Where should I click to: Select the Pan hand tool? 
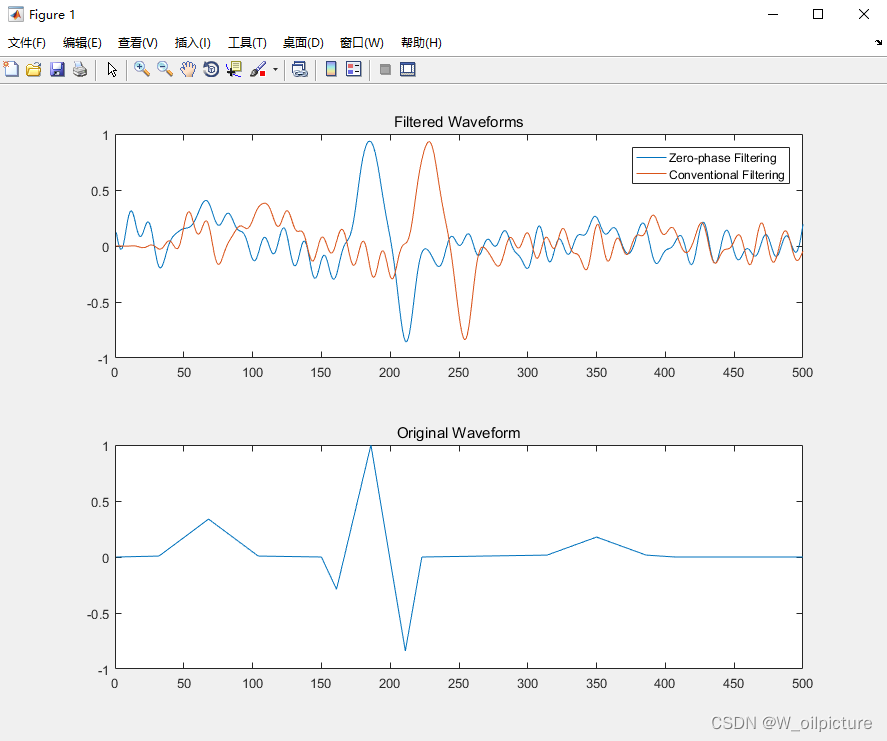point(188,70)
